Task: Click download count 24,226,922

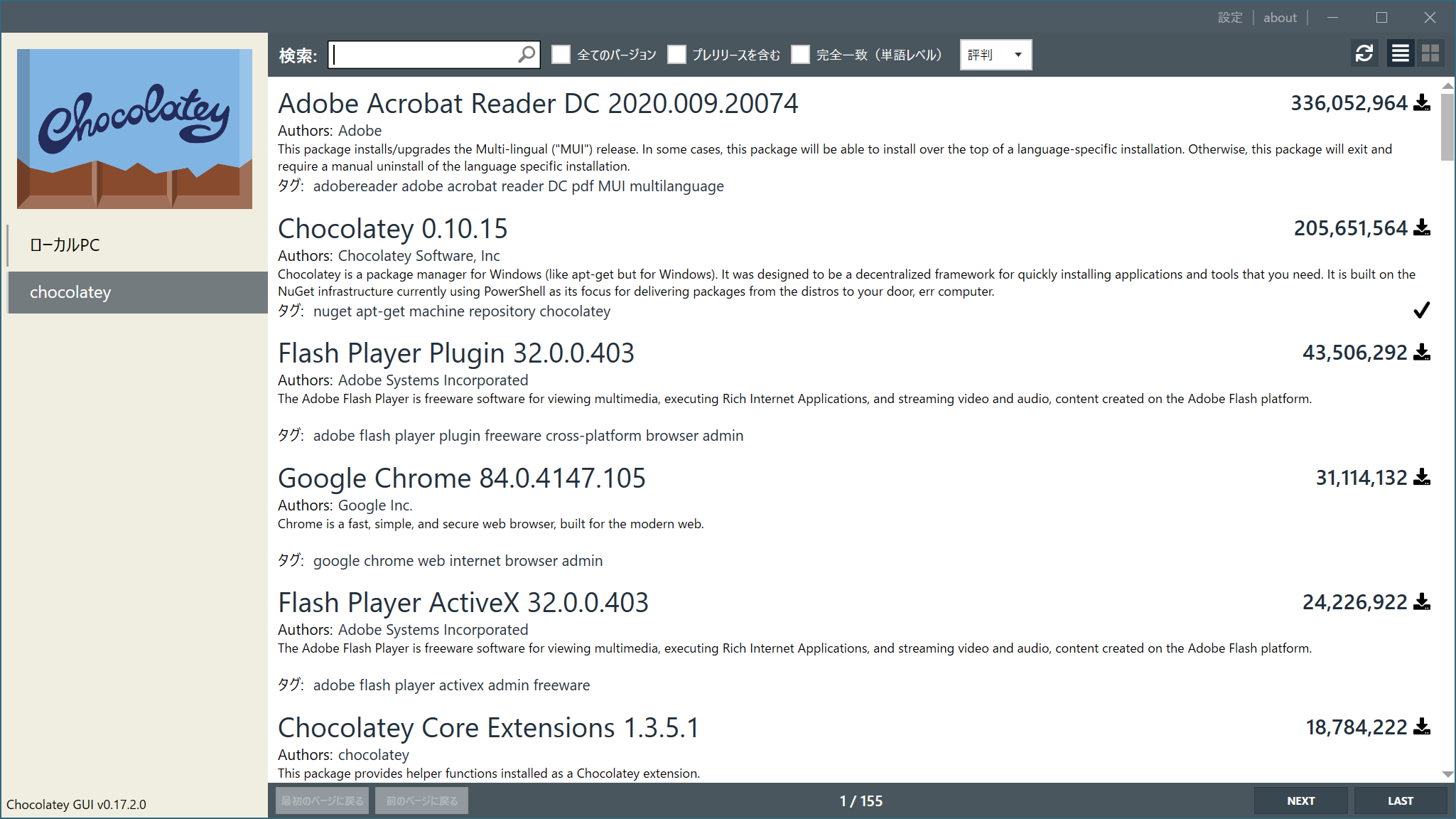Action: pos(1354,602)
